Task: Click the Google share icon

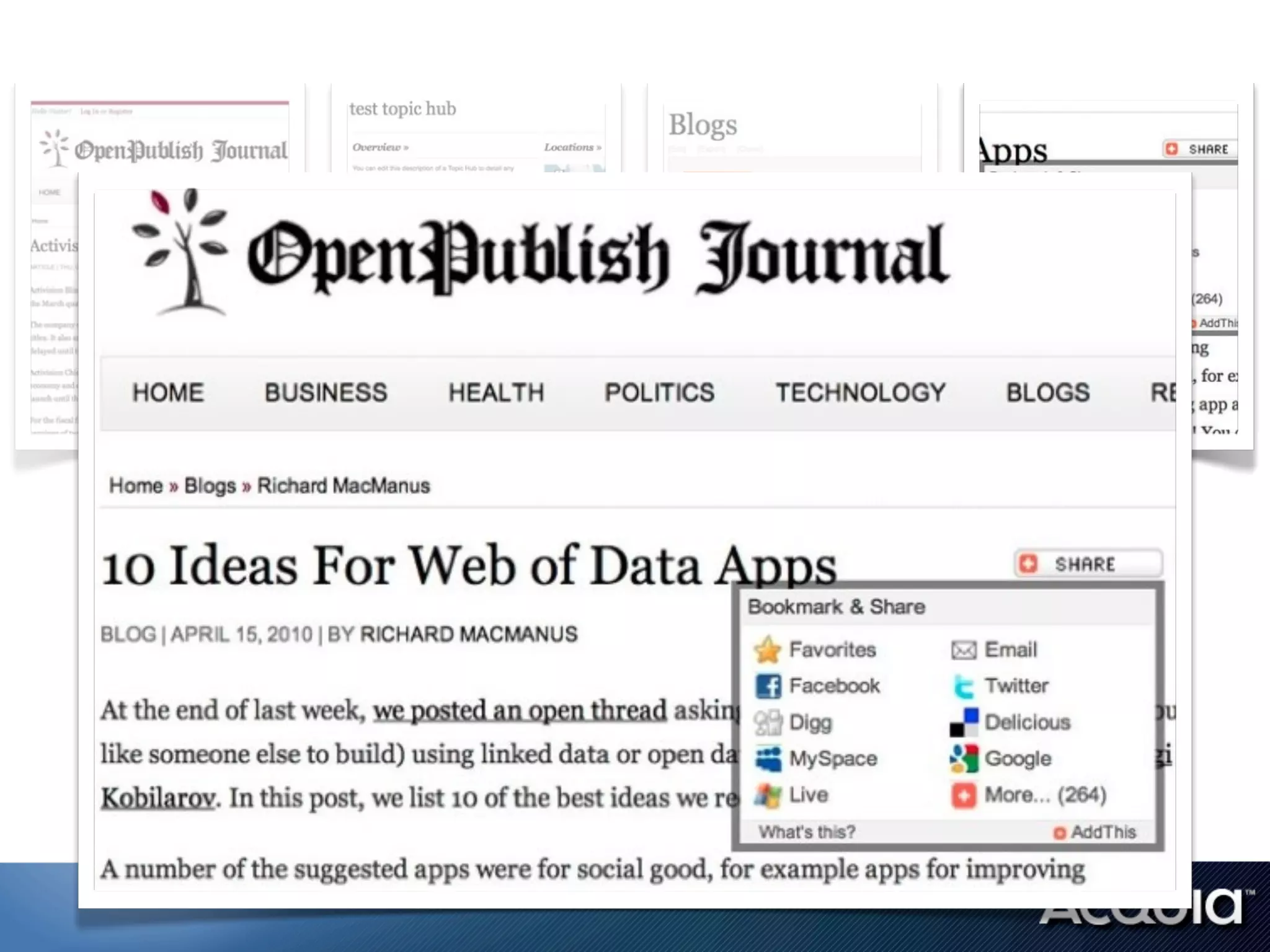Action: (x=964, y=759)
